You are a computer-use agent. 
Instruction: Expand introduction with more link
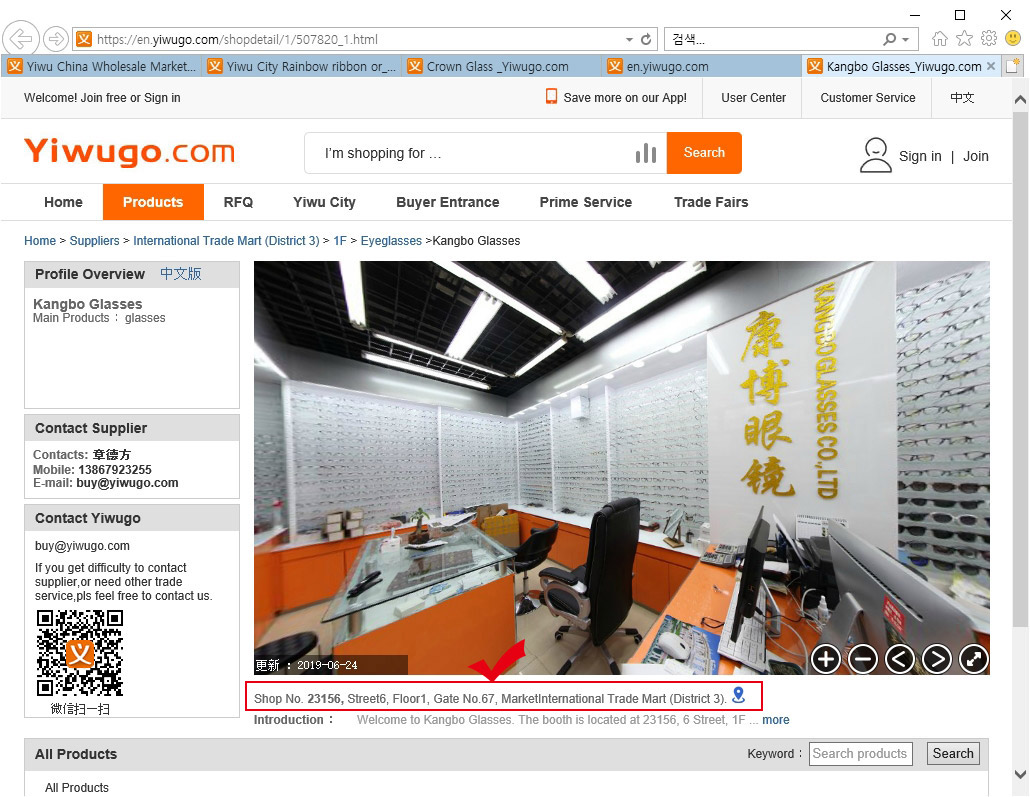[x=775, y=719]
